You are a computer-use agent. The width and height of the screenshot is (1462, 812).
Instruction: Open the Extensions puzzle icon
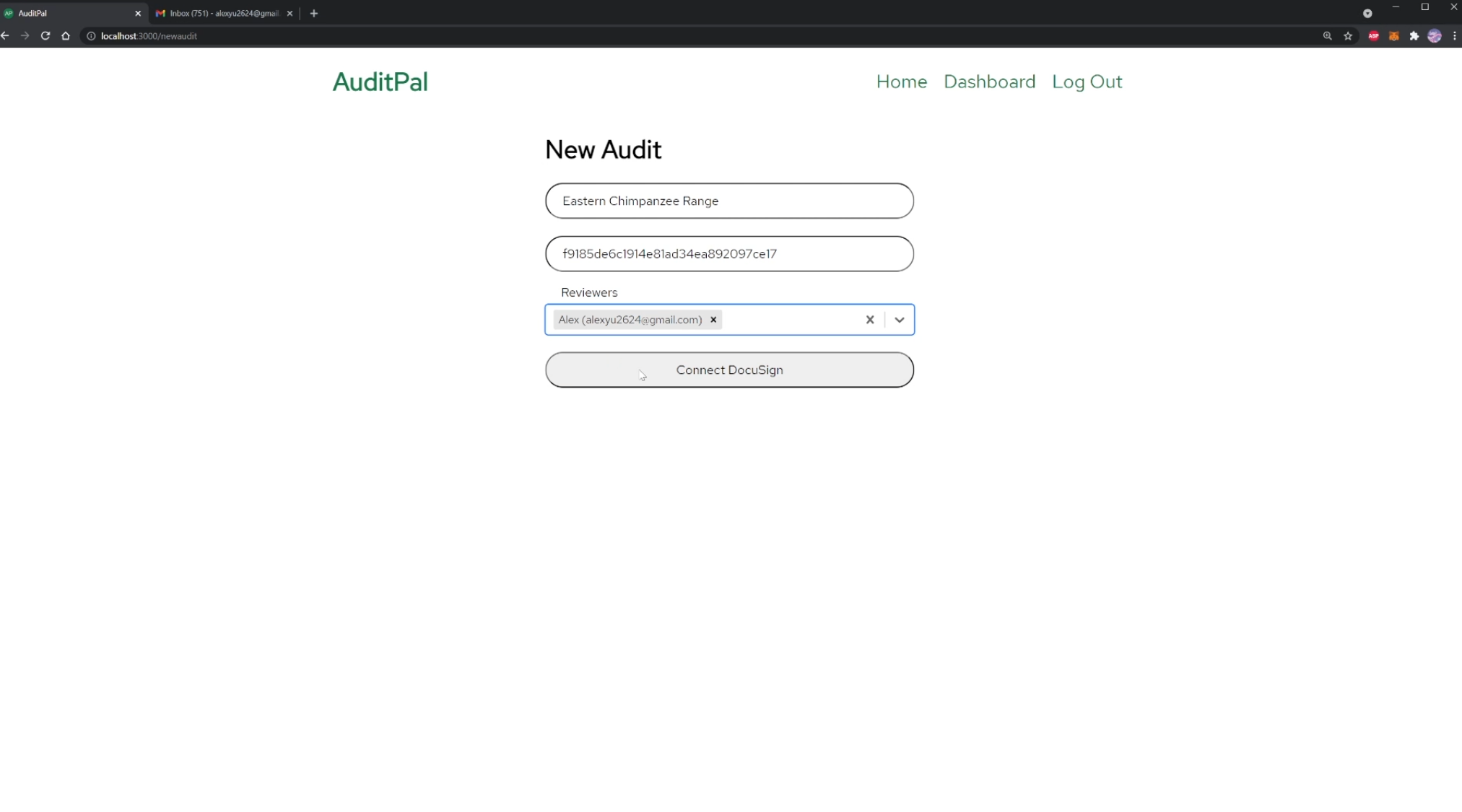click(x=1414, y=36)
